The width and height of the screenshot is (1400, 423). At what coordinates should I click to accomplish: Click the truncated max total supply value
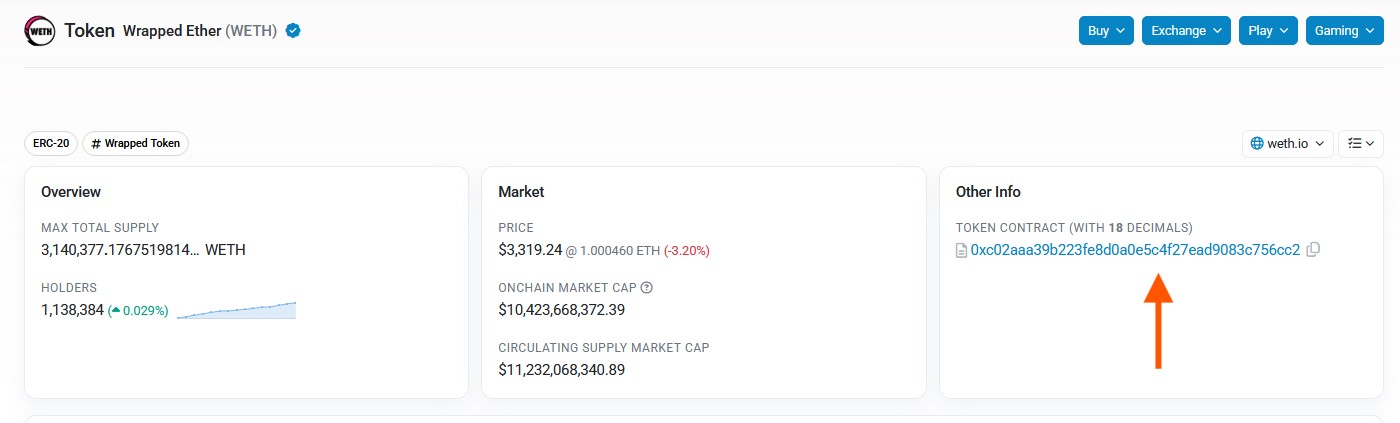[120, 250]
